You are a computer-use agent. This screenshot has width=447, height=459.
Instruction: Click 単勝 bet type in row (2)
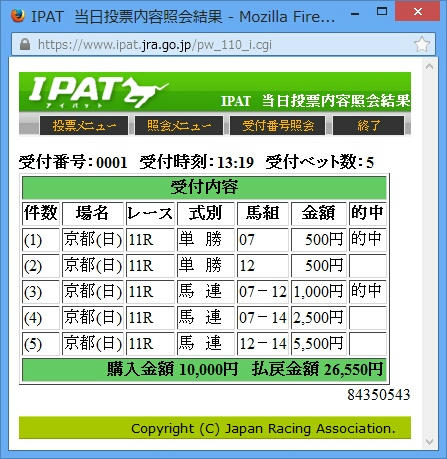[206, 266]
